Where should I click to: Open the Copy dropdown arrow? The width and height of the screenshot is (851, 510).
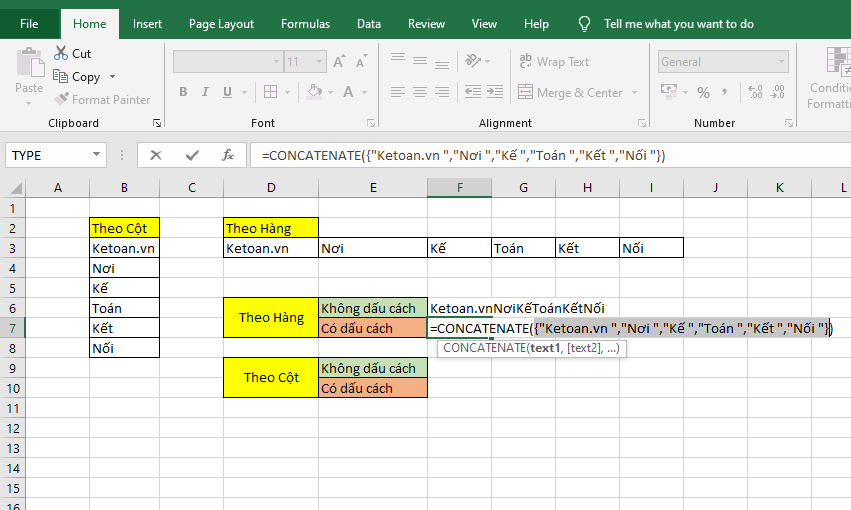click(112, 77)
